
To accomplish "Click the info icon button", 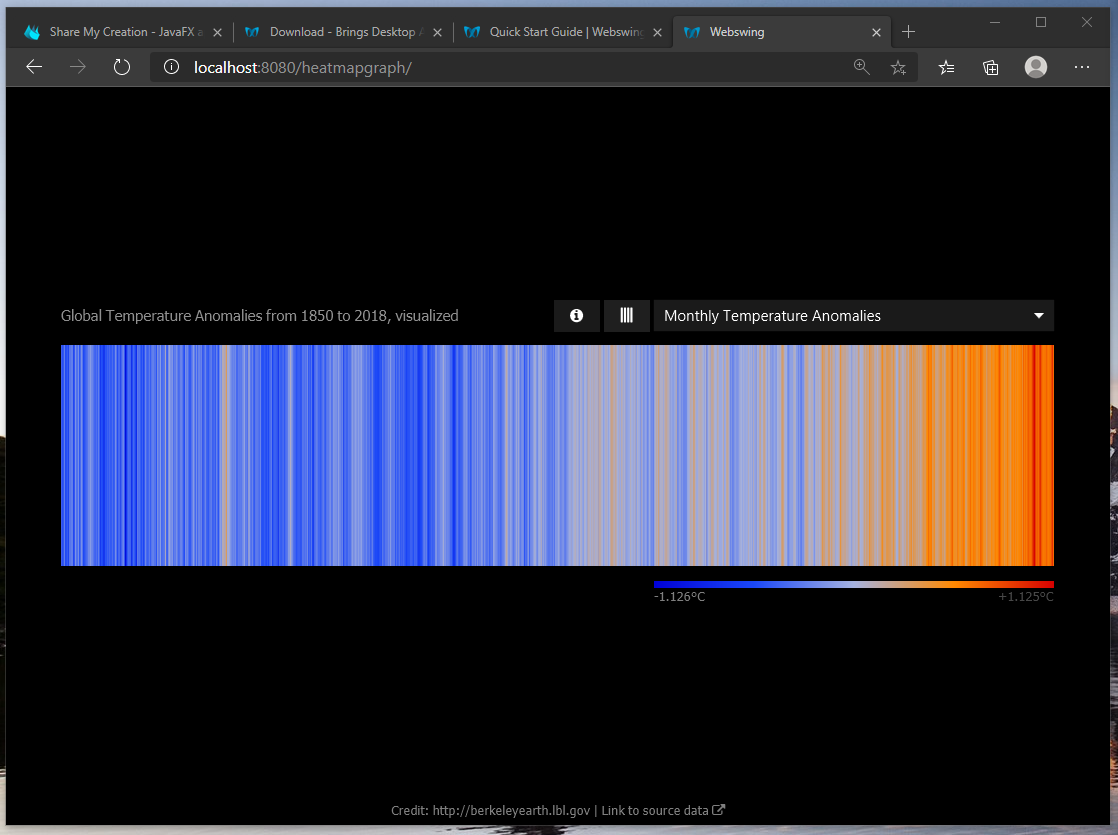I will pyautogui.click(x=576, y=316).
